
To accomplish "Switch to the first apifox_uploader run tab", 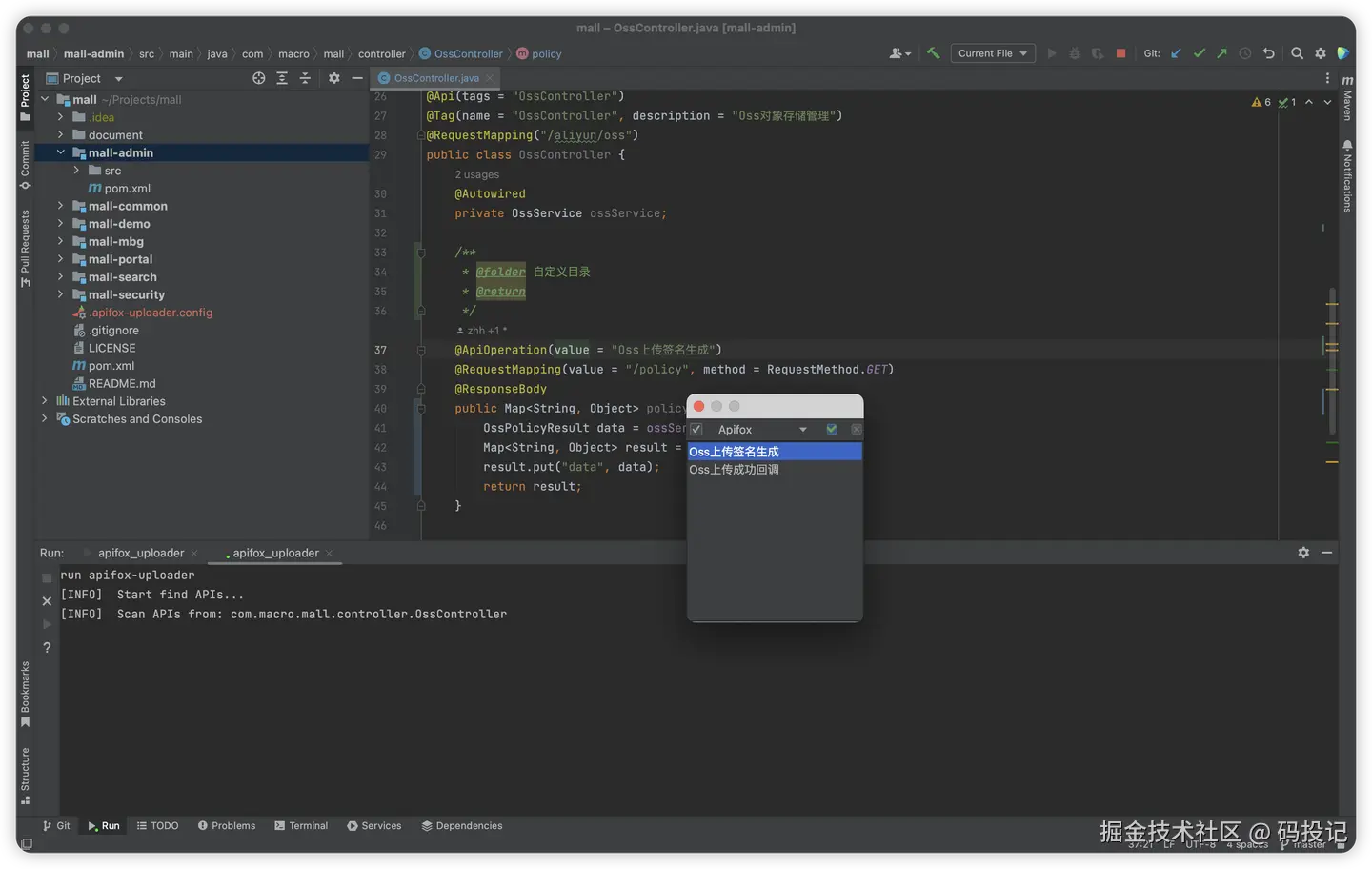I will pos(141,553).
